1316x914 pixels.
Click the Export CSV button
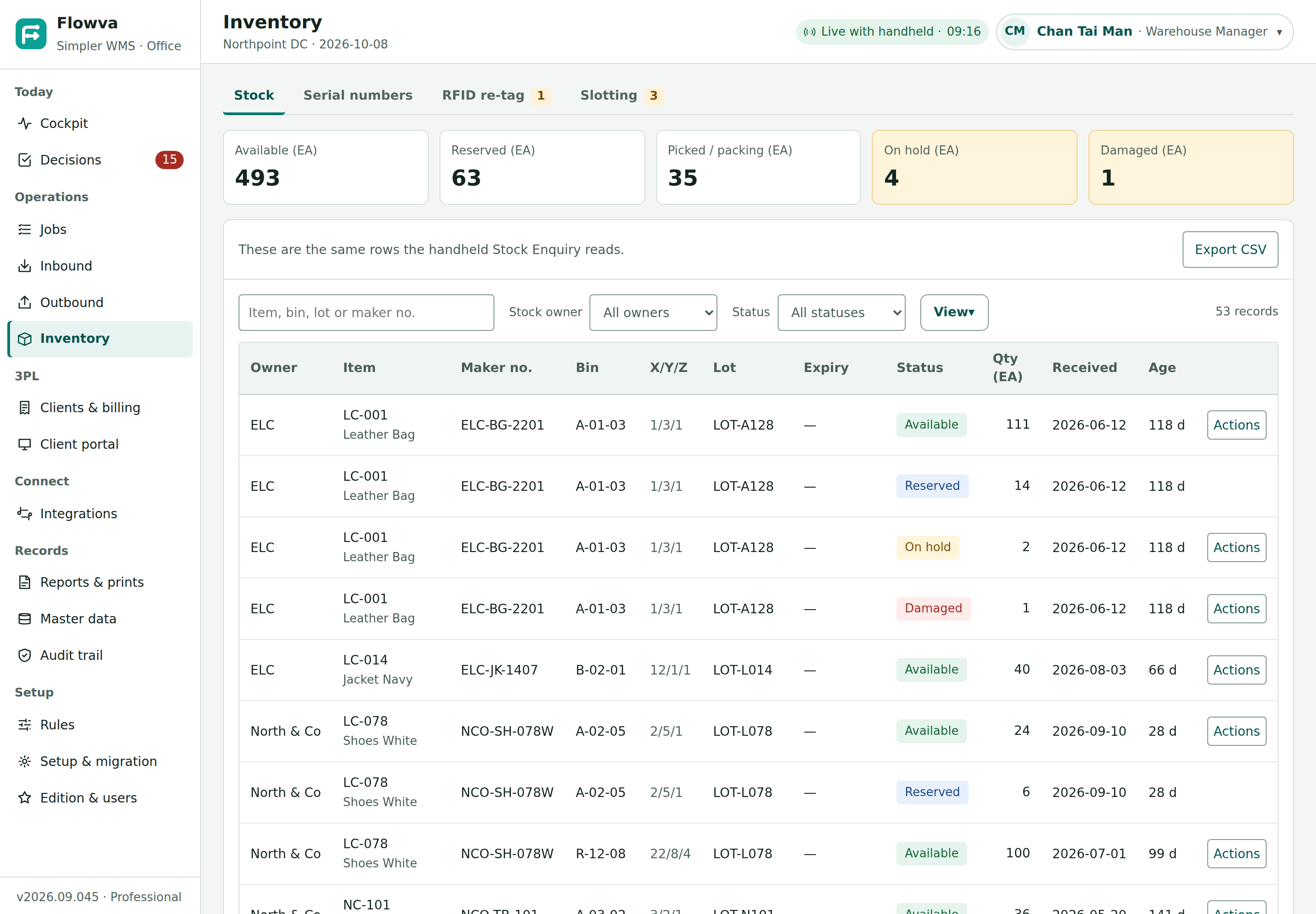point(1230,250)
